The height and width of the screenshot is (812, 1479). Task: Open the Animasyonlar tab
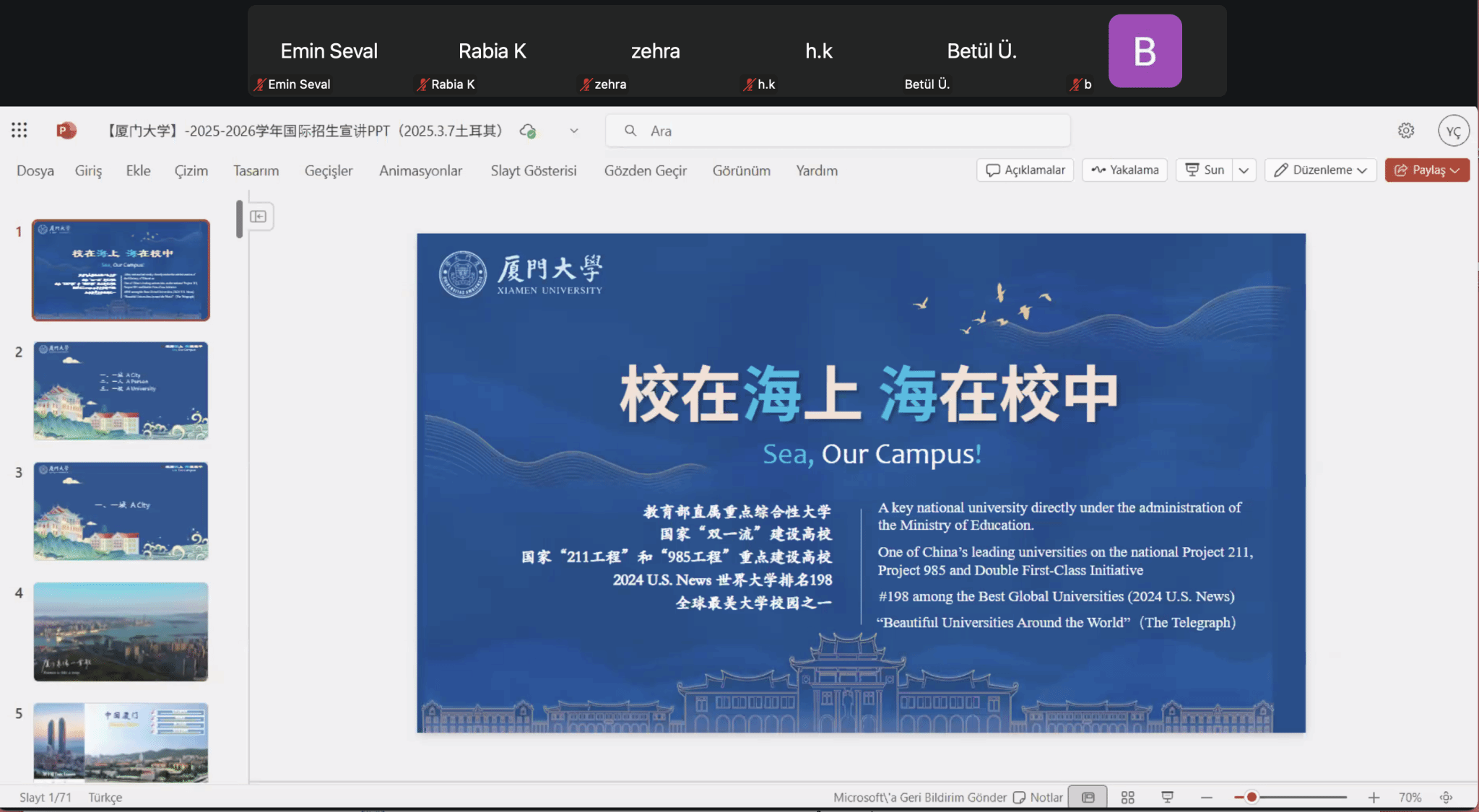pyautogui.click(x=420, y=170)
